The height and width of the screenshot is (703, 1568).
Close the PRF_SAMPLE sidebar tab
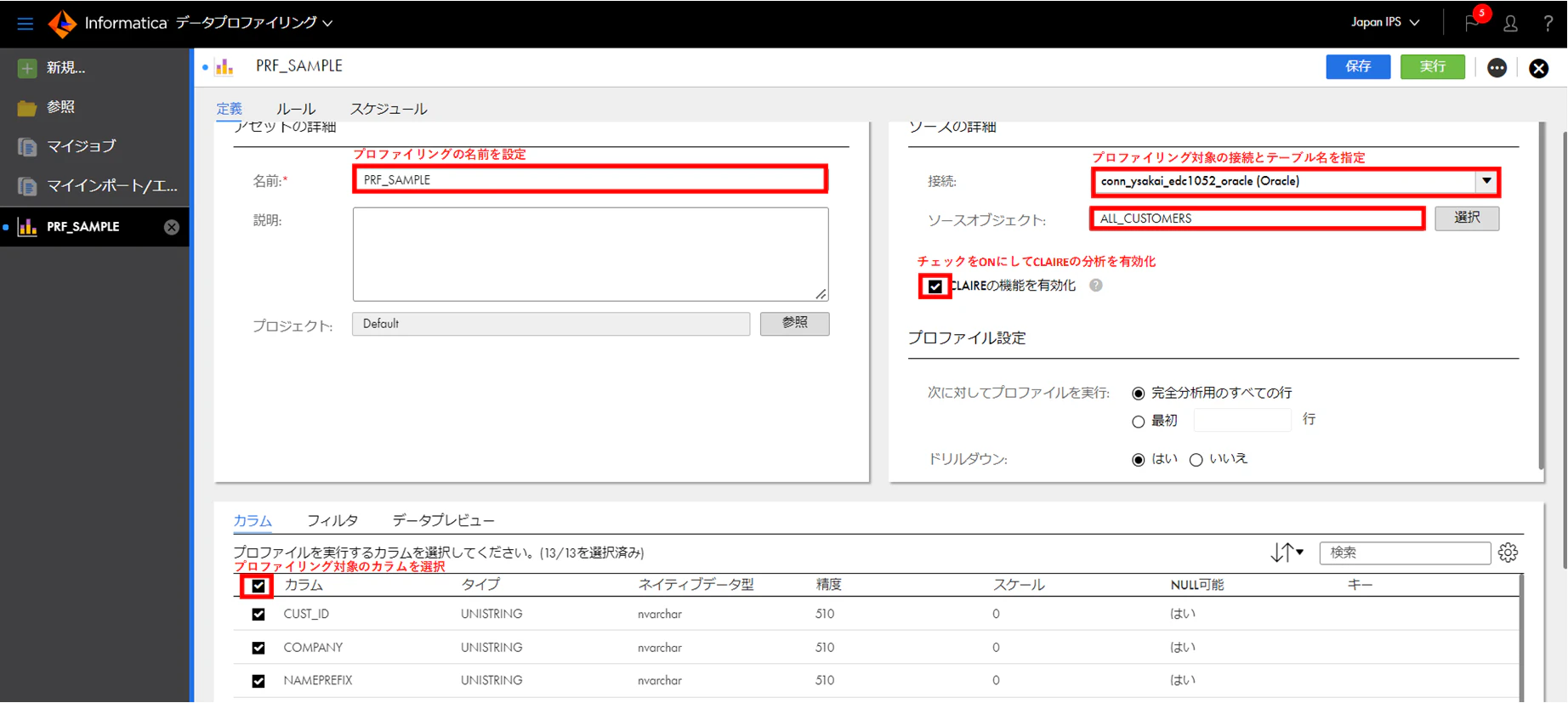coord(172,227)
